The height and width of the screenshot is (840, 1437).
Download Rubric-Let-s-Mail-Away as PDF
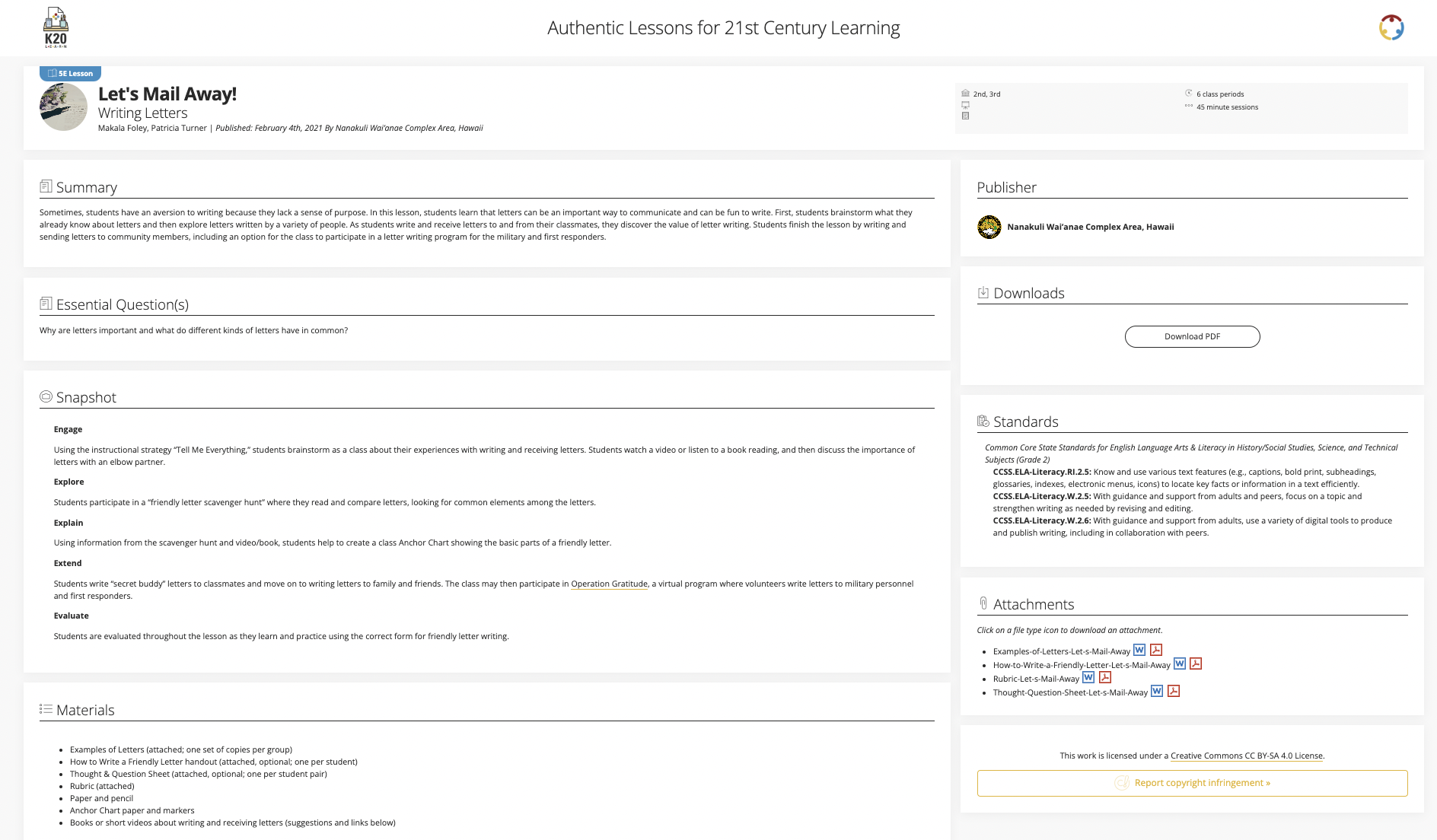[x=1105, y=677]
